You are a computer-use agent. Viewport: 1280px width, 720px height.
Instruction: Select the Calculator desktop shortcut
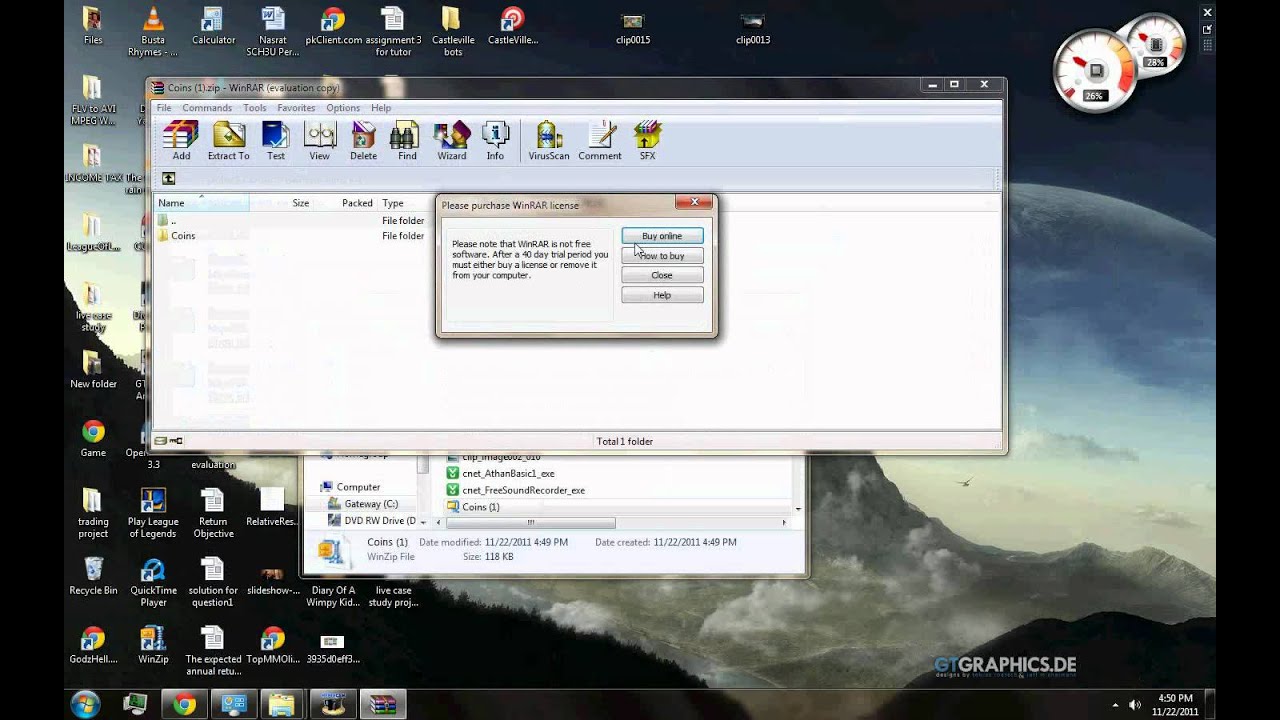213,27
